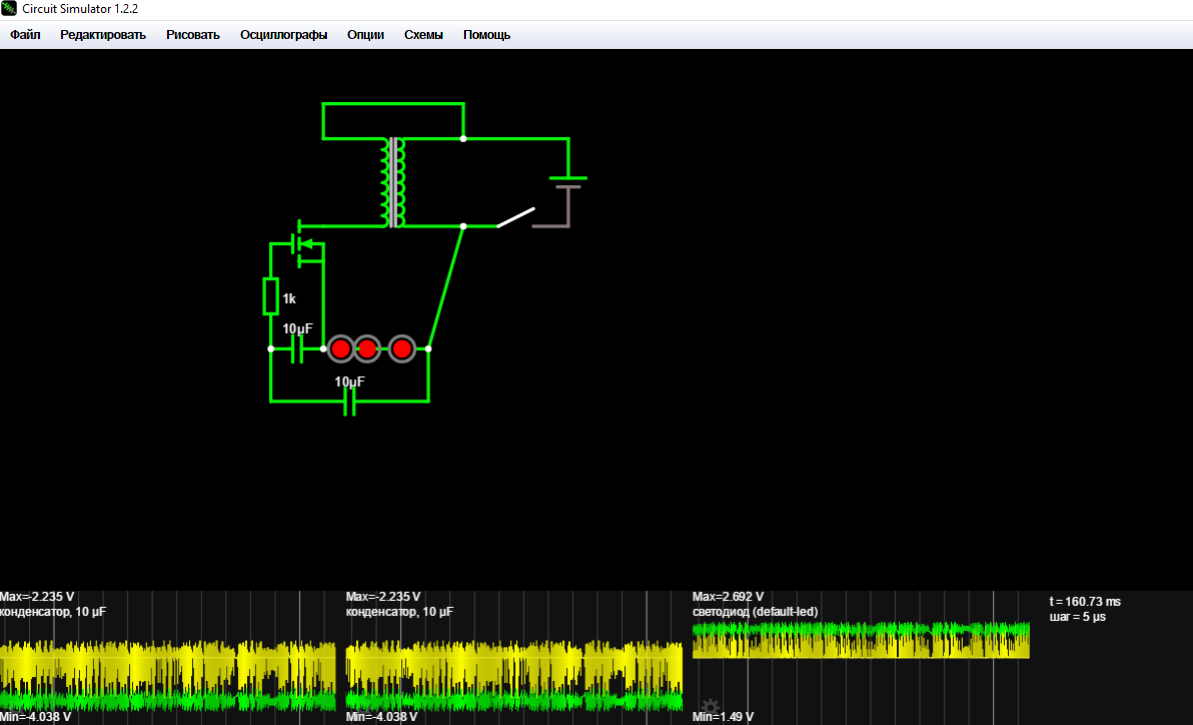
Task: Select the leftmost конденсатор scope waveform
Action: [168, 675]
